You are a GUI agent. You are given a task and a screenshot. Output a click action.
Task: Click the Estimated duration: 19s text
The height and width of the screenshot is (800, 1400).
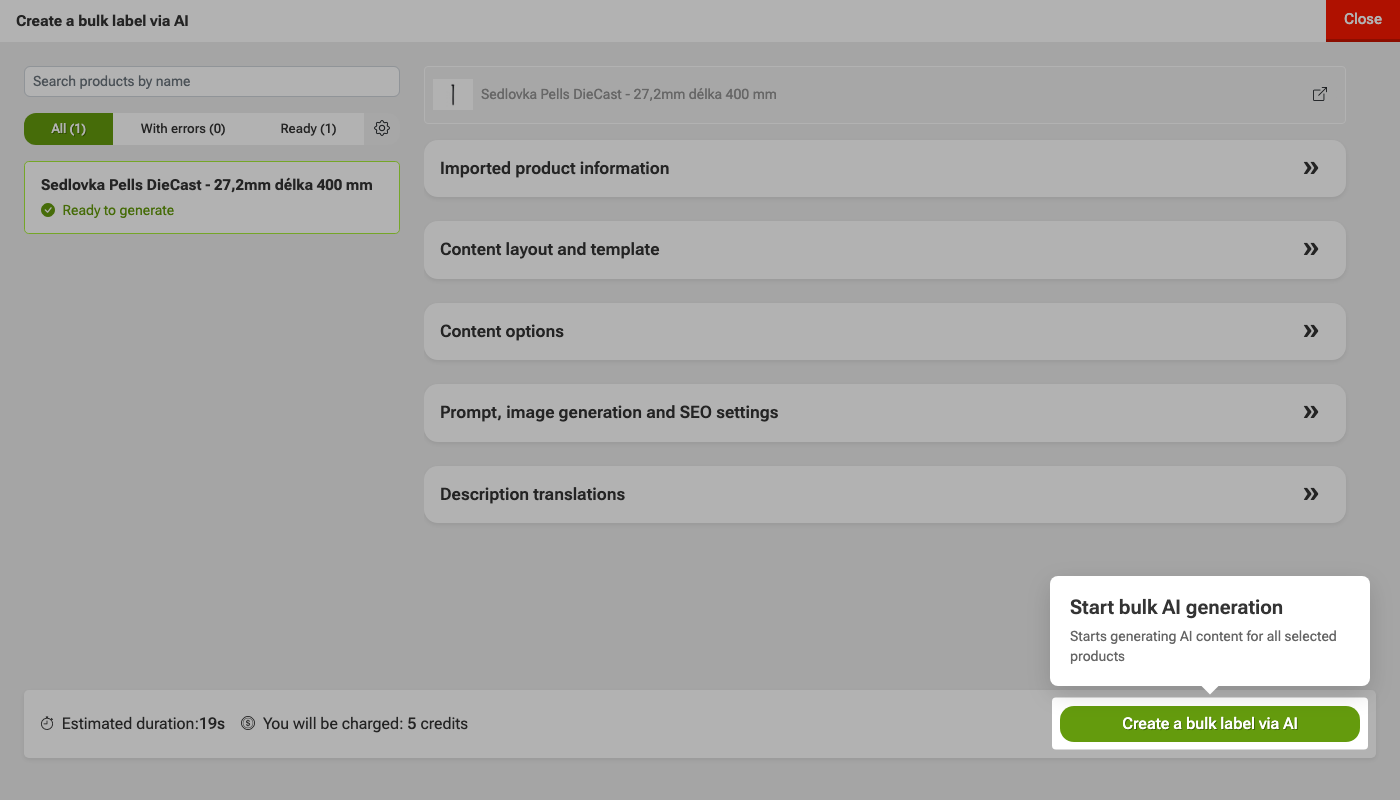(143, 723)
